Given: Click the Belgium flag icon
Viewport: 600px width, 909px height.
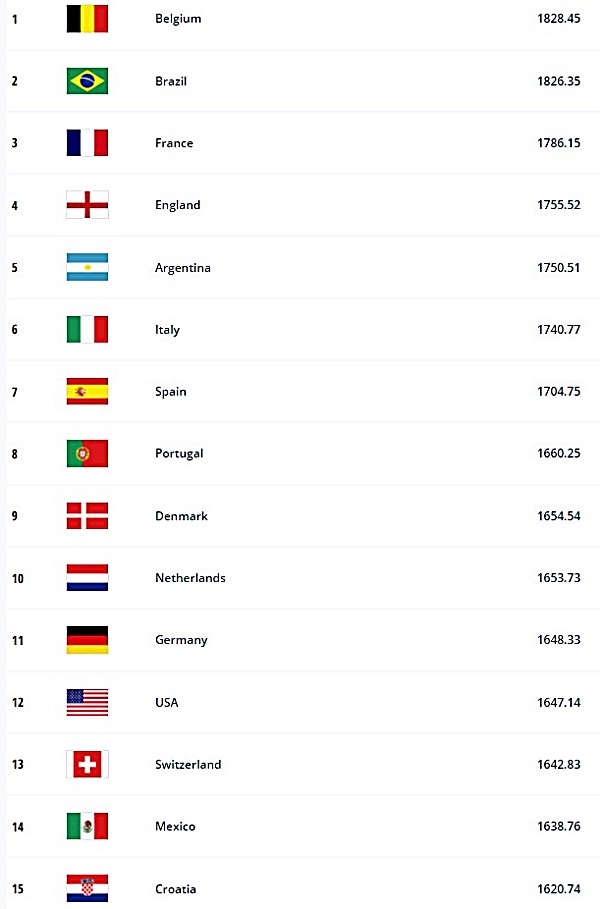Looking at the screenshot, I should pyautogui.click(x=87, y=19).
